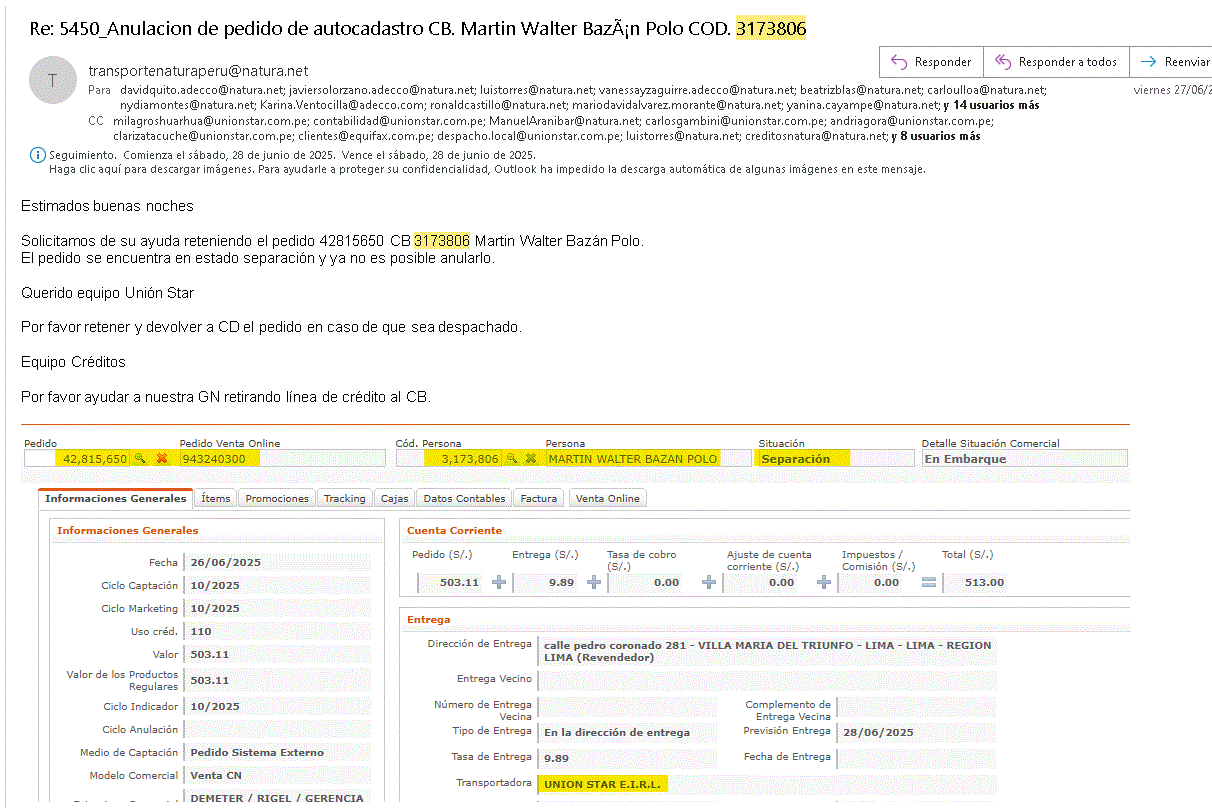Click the follow-up info icon beside Seguimiento
1212x808 pixels.
pyautogui.click(x=37, y=155)
